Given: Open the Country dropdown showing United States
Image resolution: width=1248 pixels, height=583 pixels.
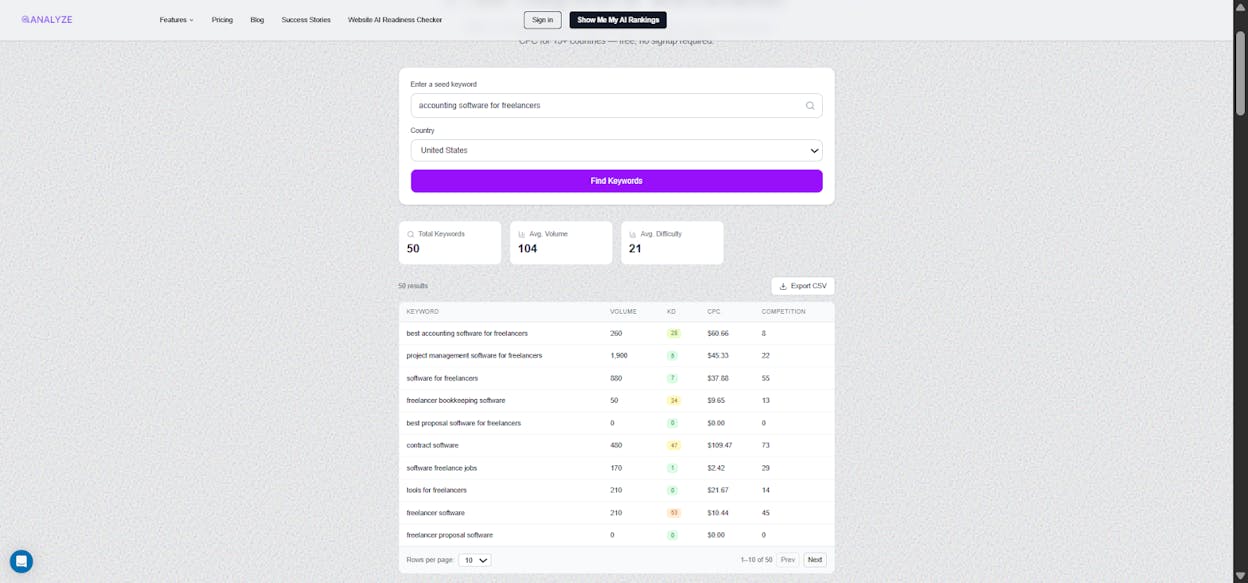Looking at the screenshot, I should click(x=616, y=150).
